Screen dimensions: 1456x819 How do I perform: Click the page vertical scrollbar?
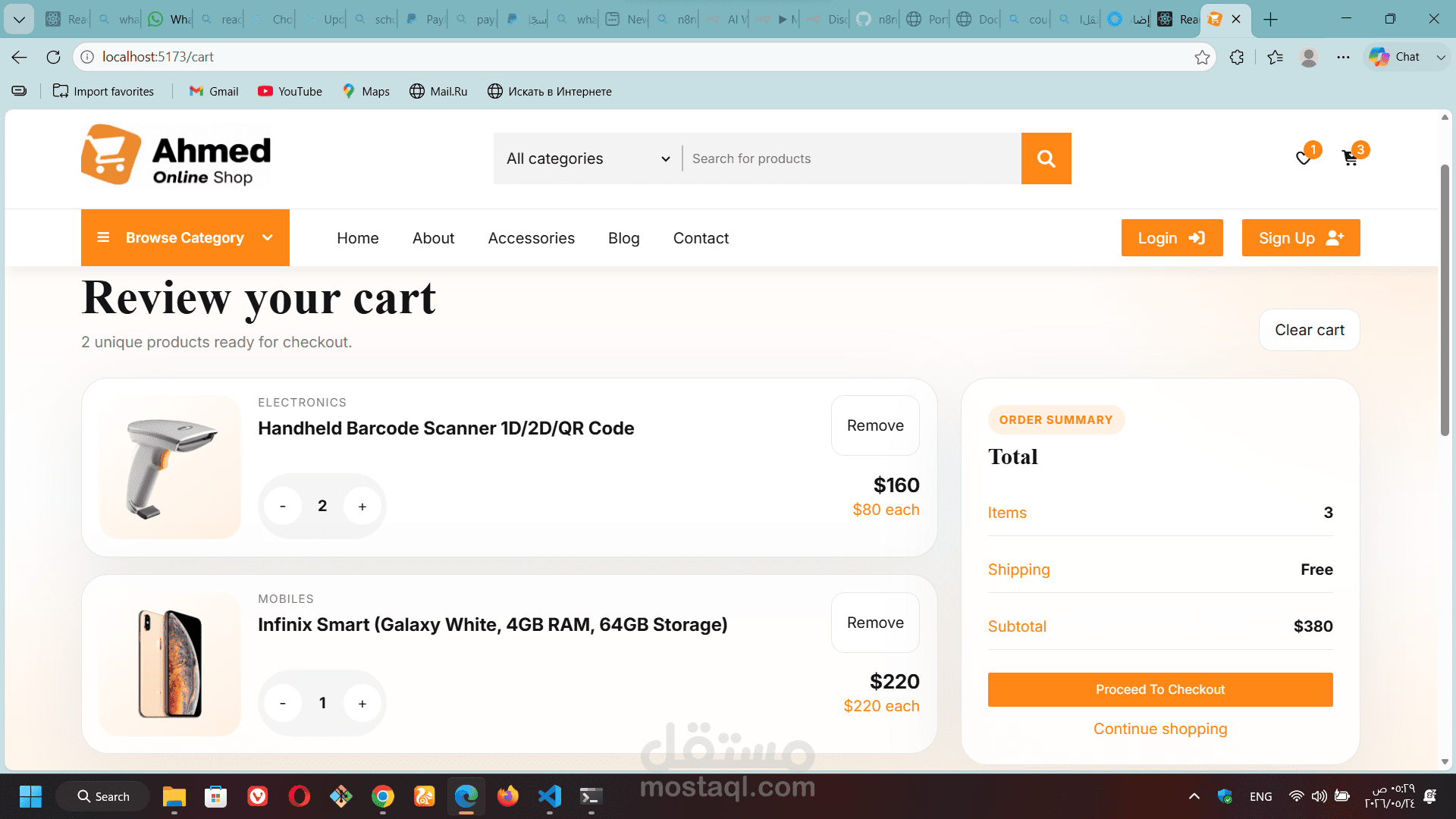[1445, 300]
